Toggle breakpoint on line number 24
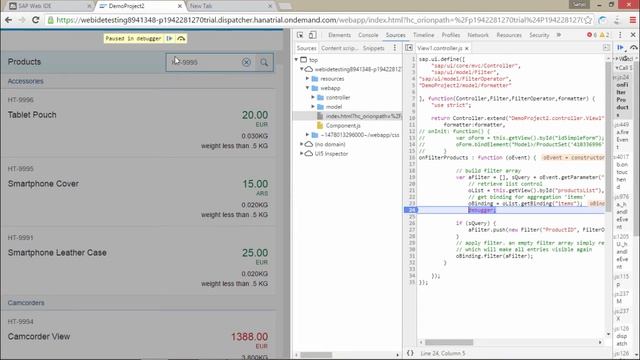The image size is (640, 360). pos(411,210)
